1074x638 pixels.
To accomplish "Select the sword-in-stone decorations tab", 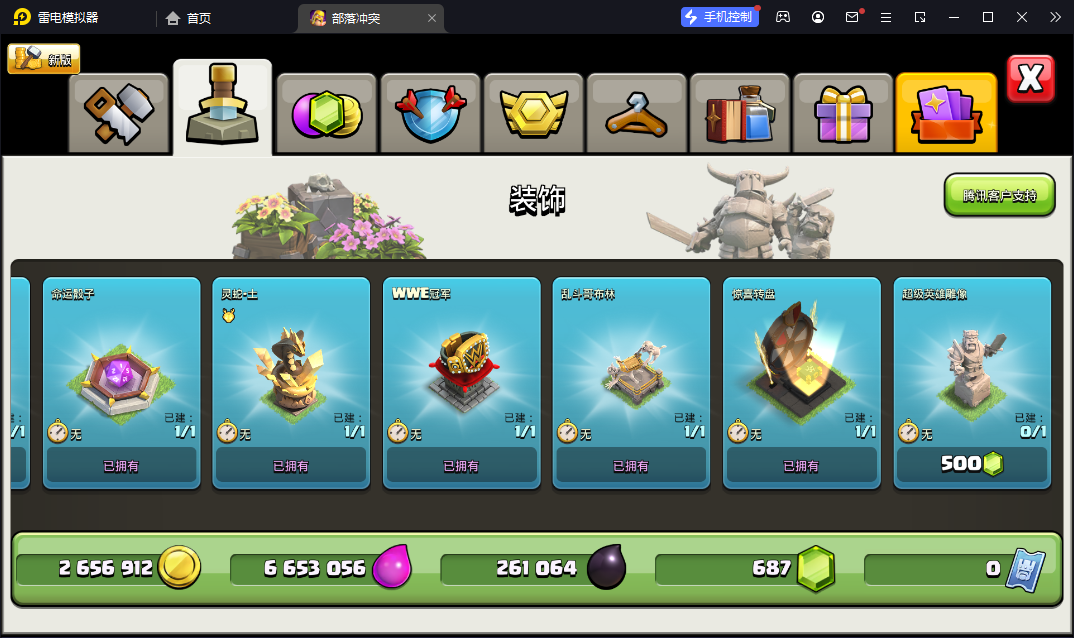I will coord(223,108).
